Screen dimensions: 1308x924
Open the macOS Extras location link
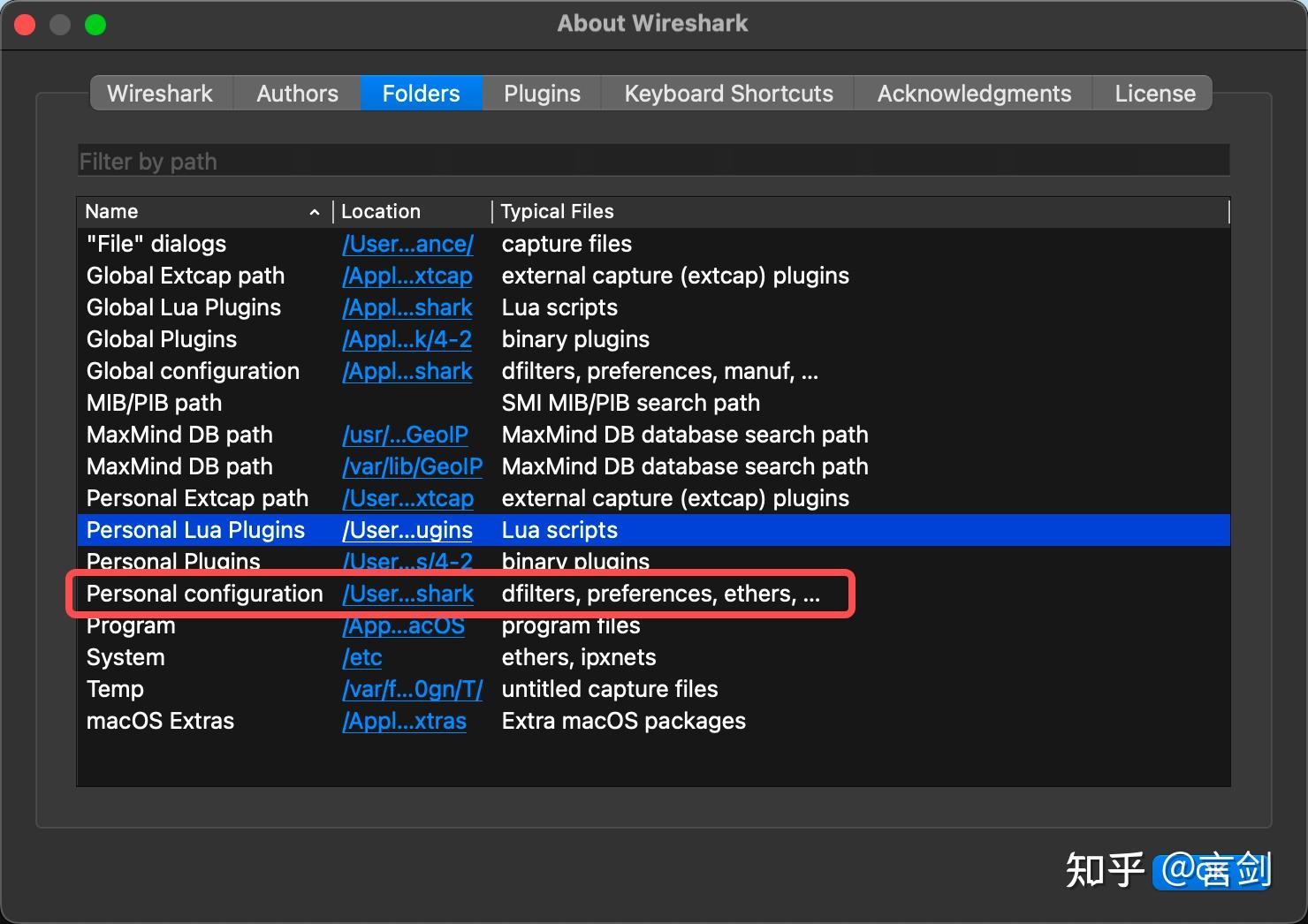click(x=404, y=721)
